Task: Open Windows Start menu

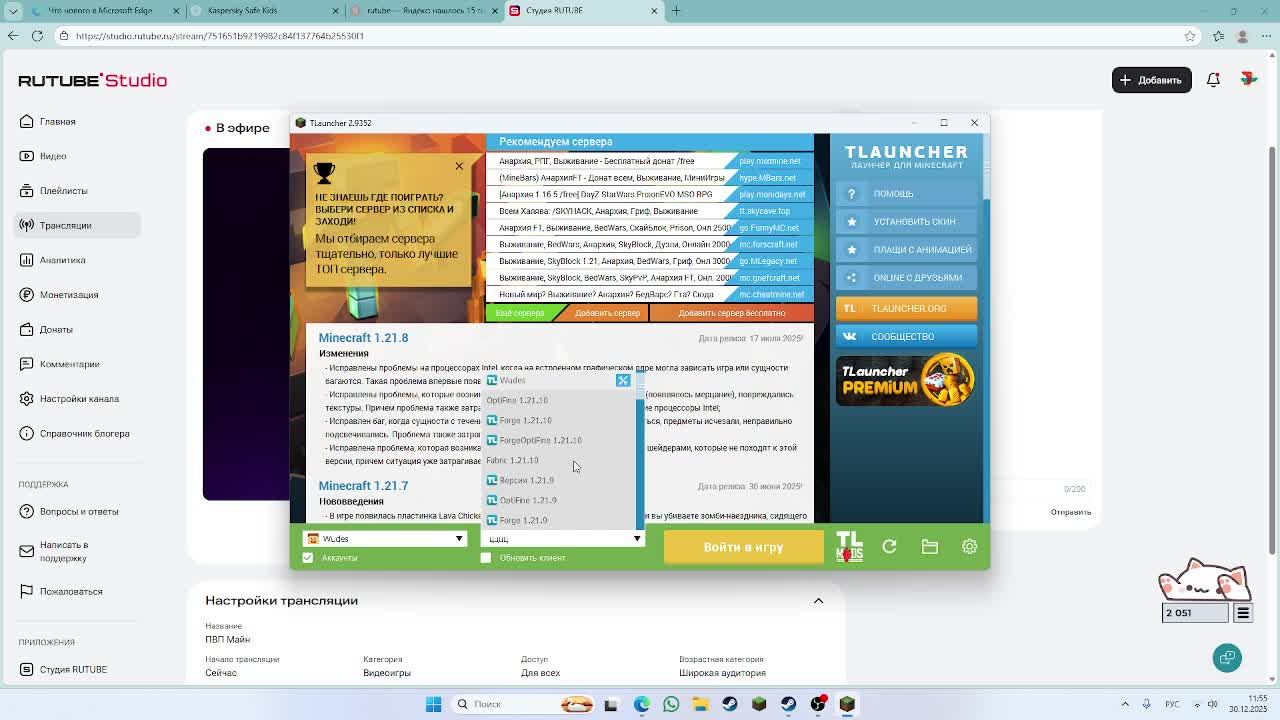Action: [433, 704]
